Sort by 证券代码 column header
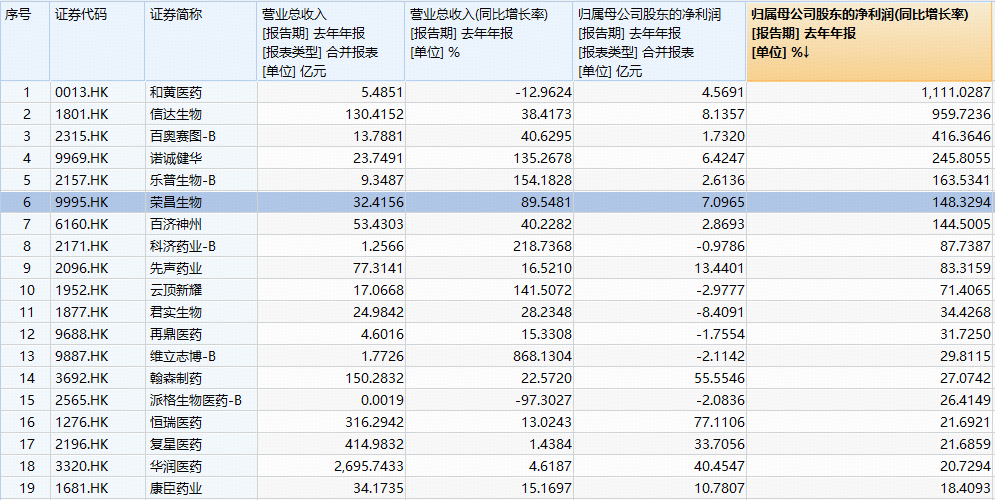Screen dimensions: 995x500 pos(80,15)
